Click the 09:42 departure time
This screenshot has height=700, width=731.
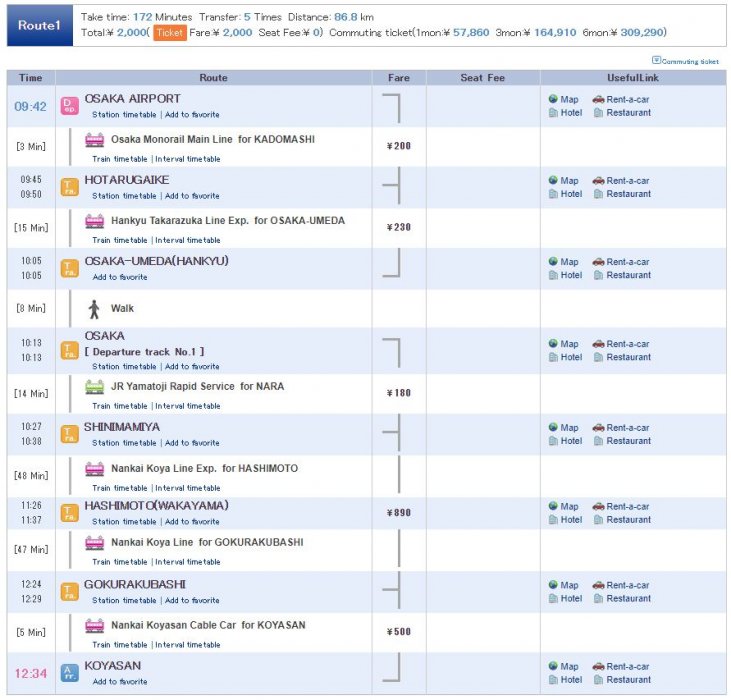click(30, 107)
